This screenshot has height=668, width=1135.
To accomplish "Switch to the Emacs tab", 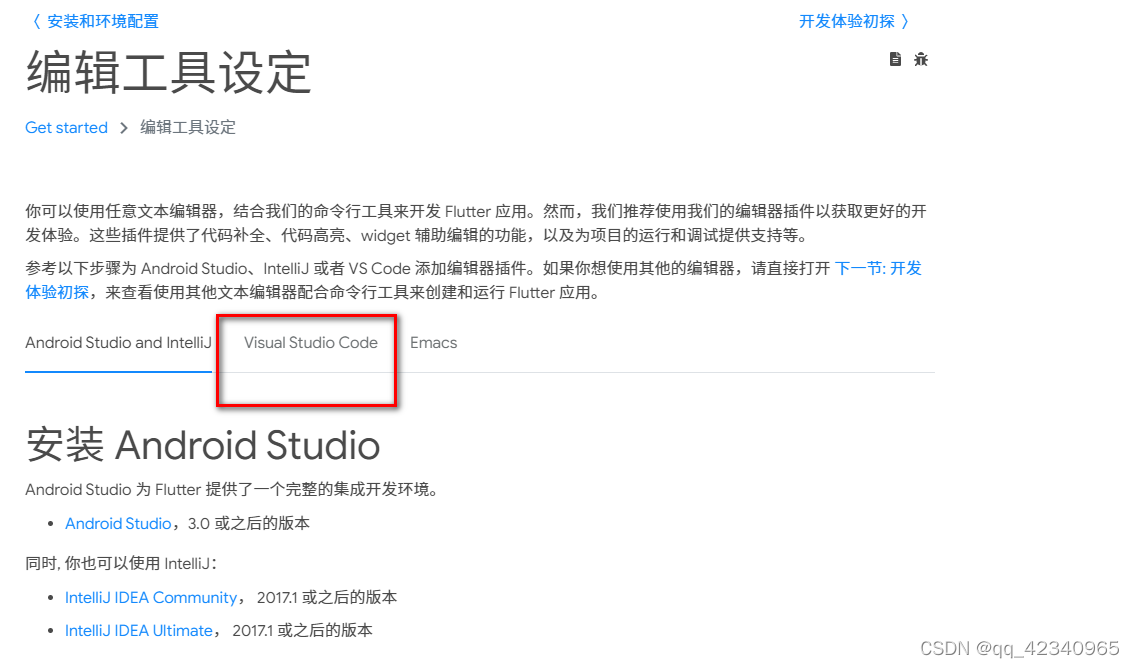I will click(x=434, y=343).
